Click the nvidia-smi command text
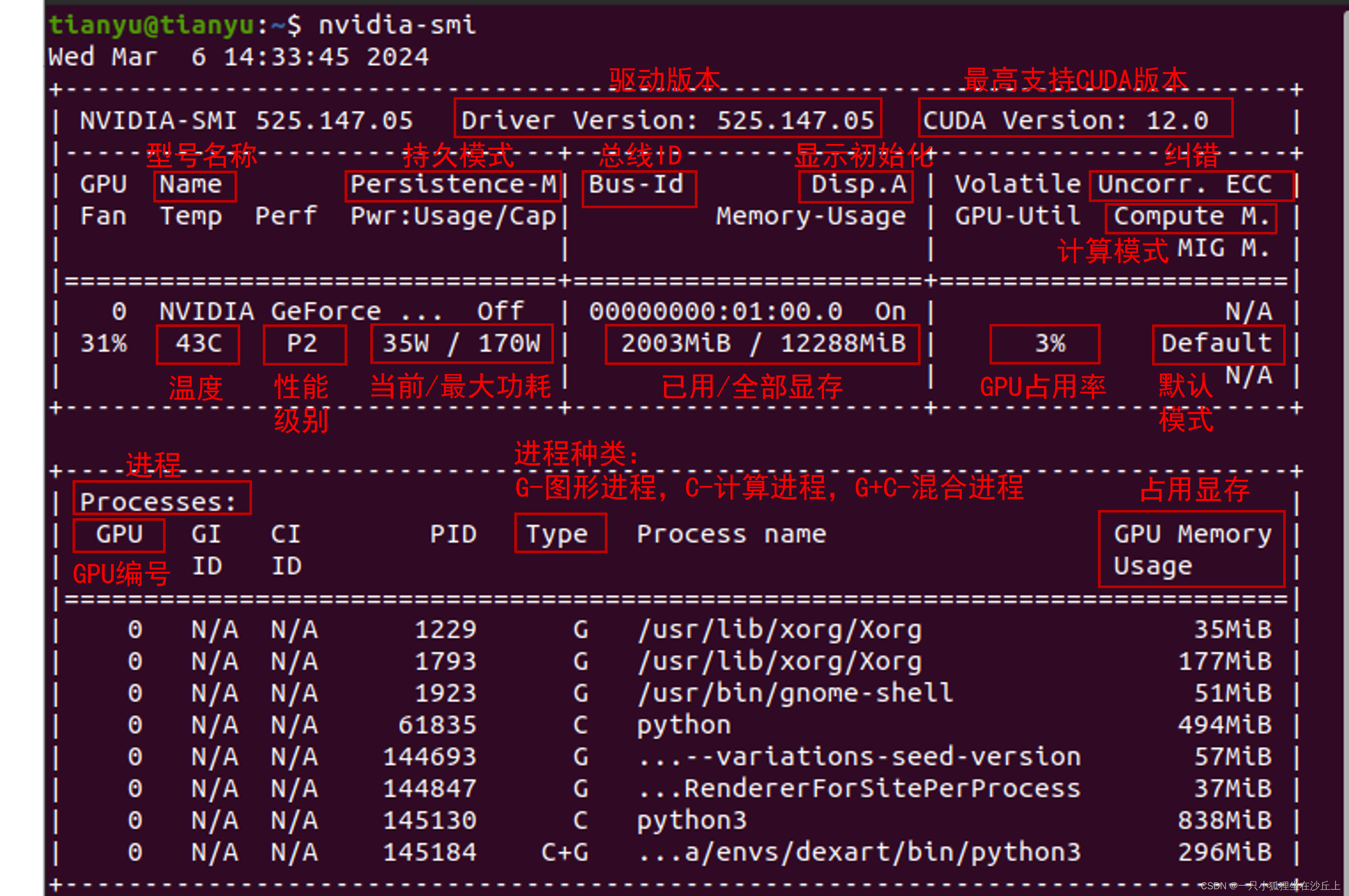The height and width of the screenshot is (896, 1349). point(397,25)
